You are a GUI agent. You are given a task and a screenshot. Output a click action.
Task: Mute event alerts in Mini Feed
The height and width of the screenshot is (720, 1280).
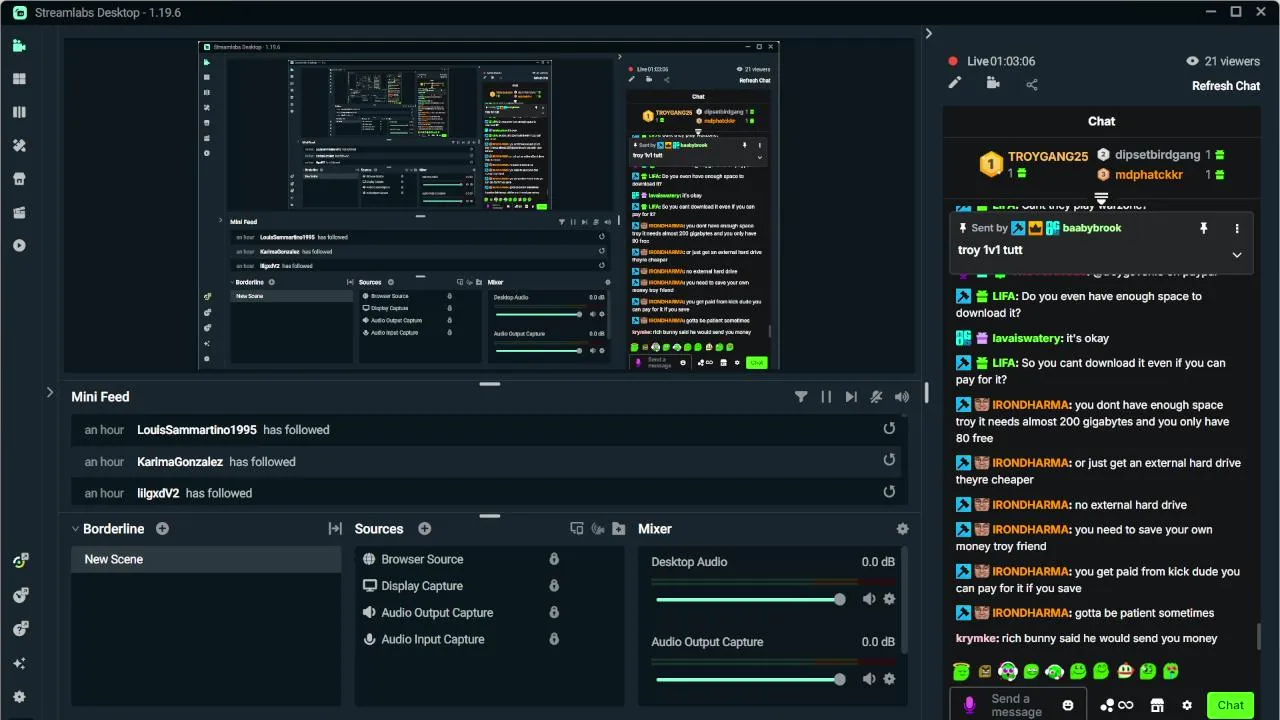coord(877,397)
